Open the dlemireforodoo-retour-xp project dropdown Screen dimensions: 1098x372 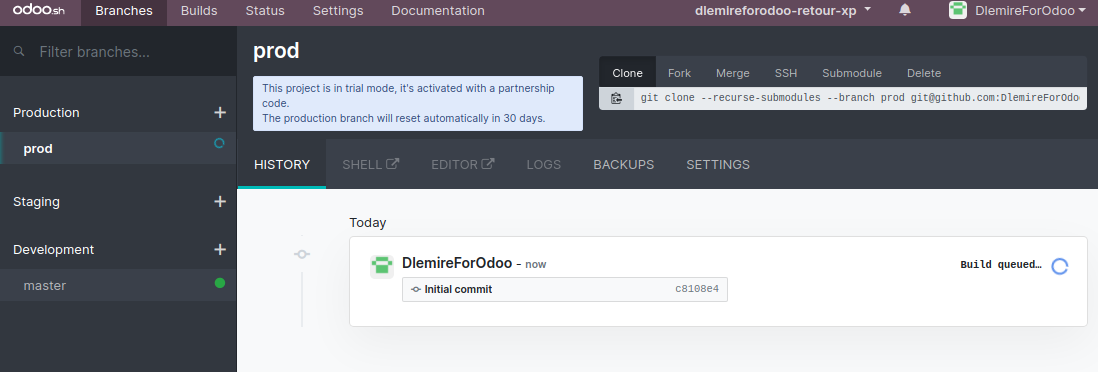[x=782, y=11]
